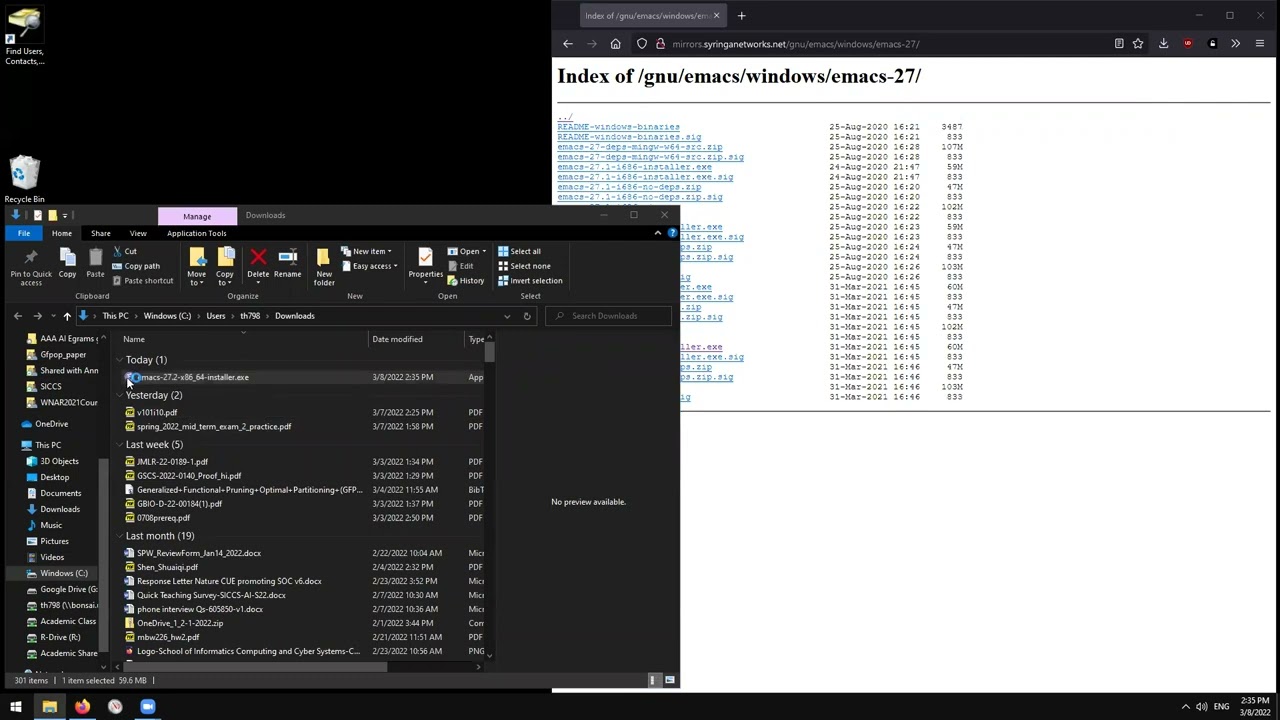This screenshot has height=720, width=1280.
Task: Open emacs-27.1-i686-no-deps.zip link
Action: [630, 187]
